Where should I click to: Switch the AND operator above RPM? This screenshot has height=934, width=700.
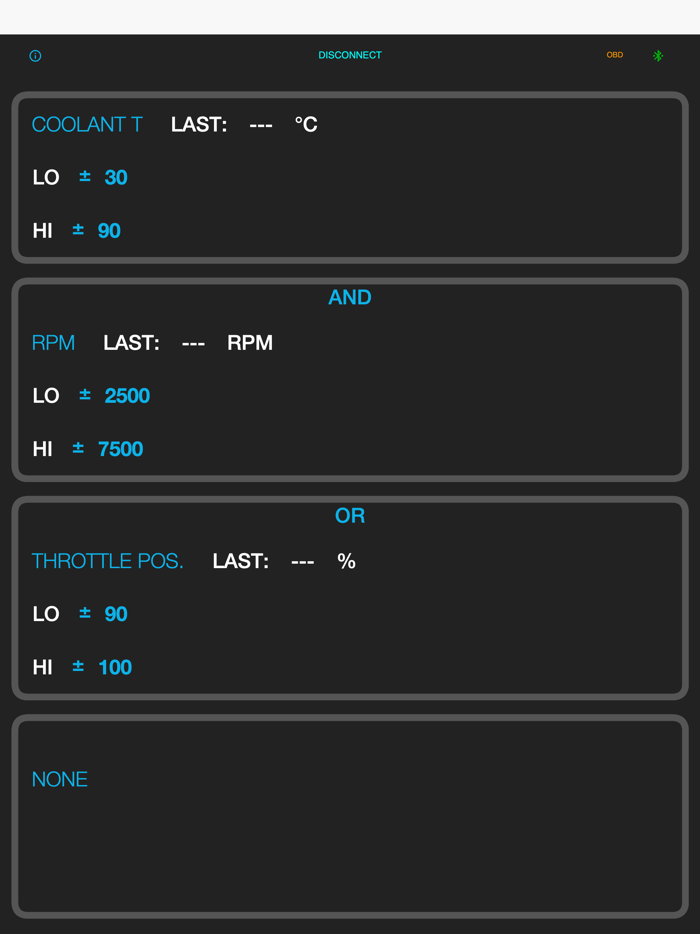(350, 297)
